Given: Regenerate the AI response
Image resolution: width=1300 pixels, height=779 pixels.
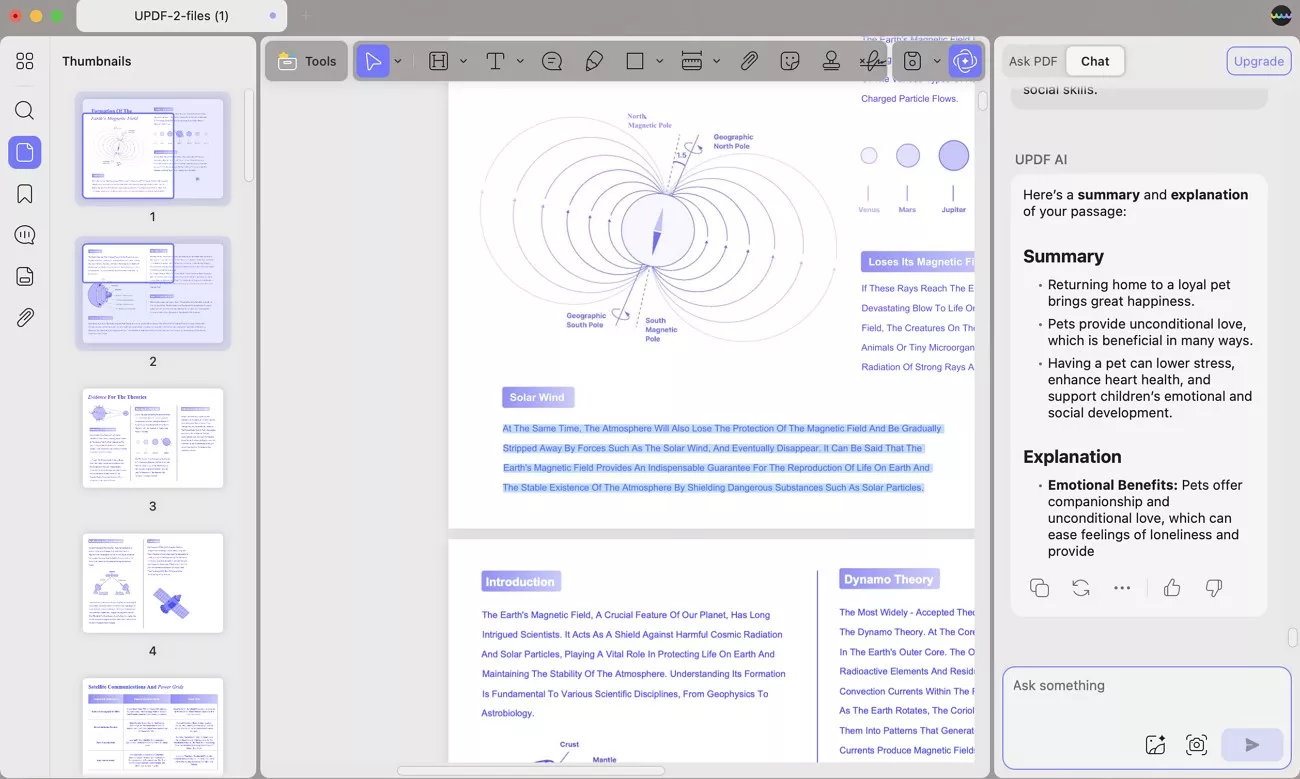Looking at the screenshot, I should point(1081,588).
